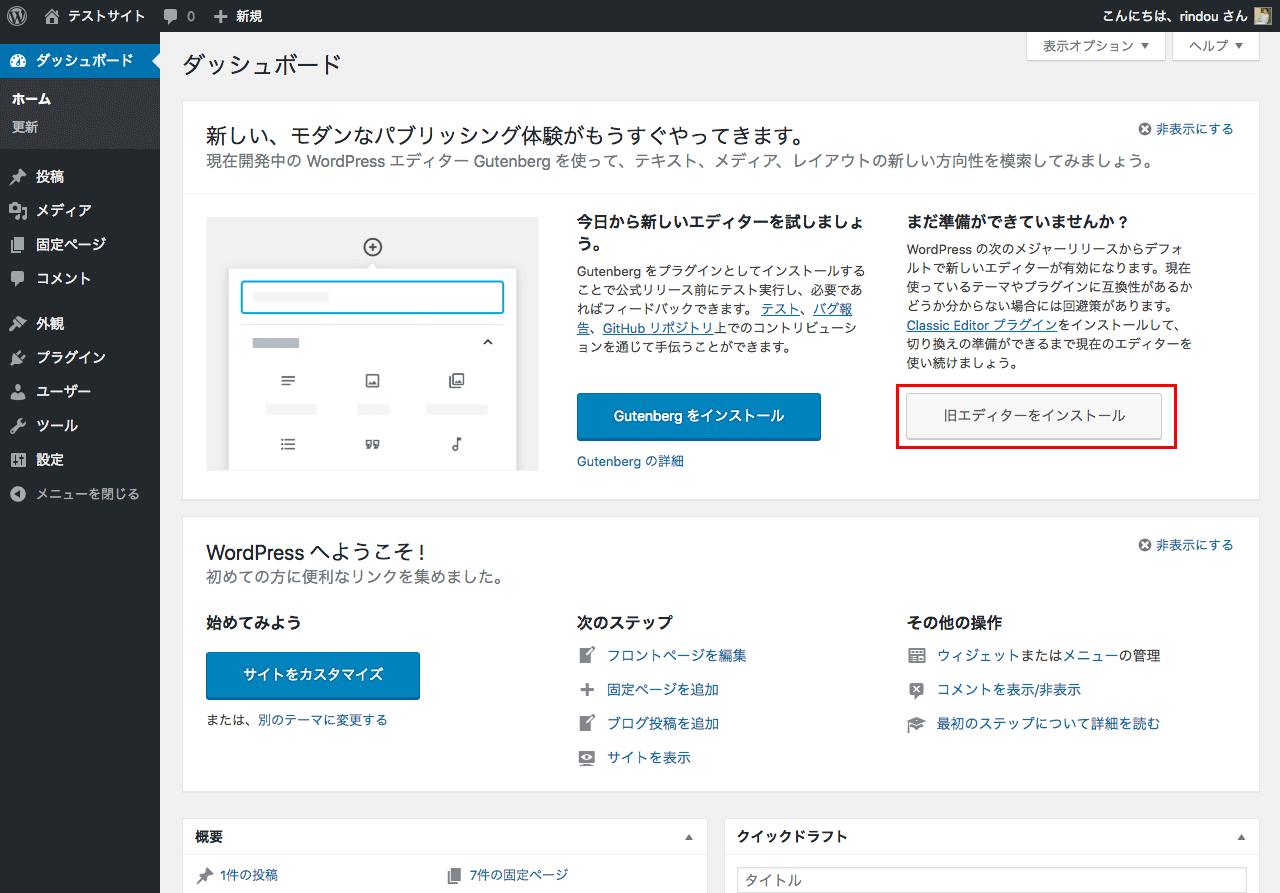This screenshot has width=1280, height=893.
Task: Click the 1件の投稿 link
Action: (x=249, y=876)
